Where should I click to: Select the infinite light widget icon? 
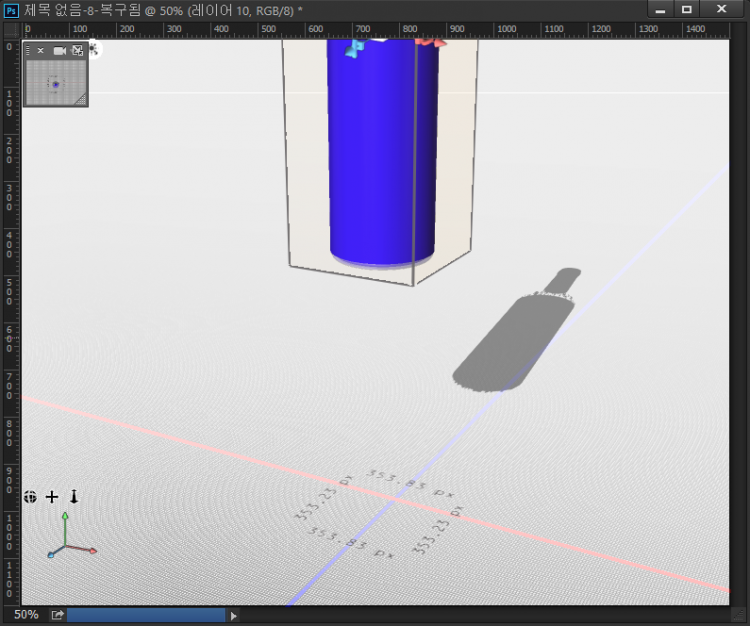(94, 47)
